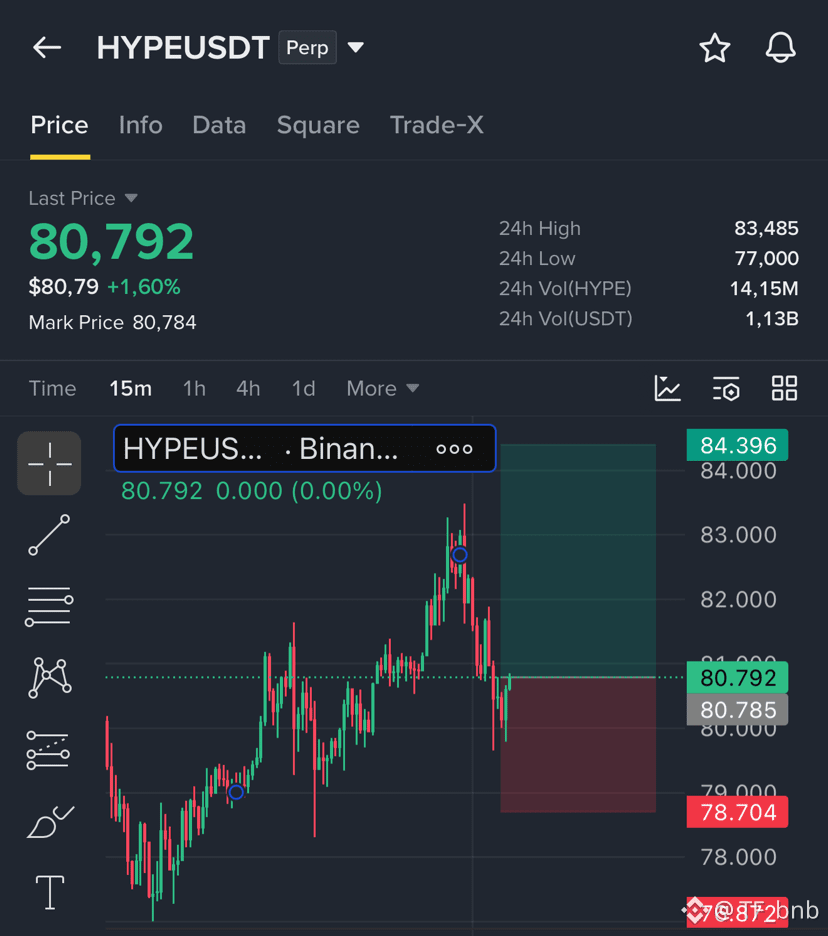Select the brush drawing tool
Viewport: 828px width, 936px height.
(x=50, y=822)
